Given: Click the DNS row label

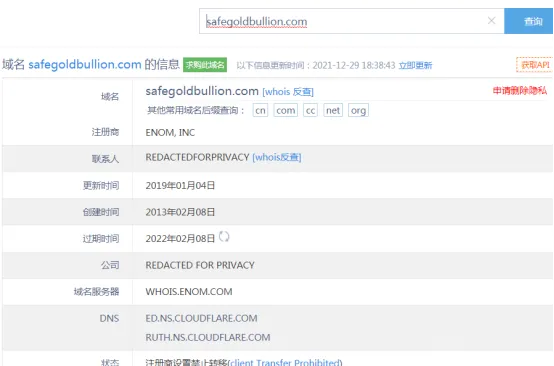Looking at the screenshot, I should [x=109, y=318].
